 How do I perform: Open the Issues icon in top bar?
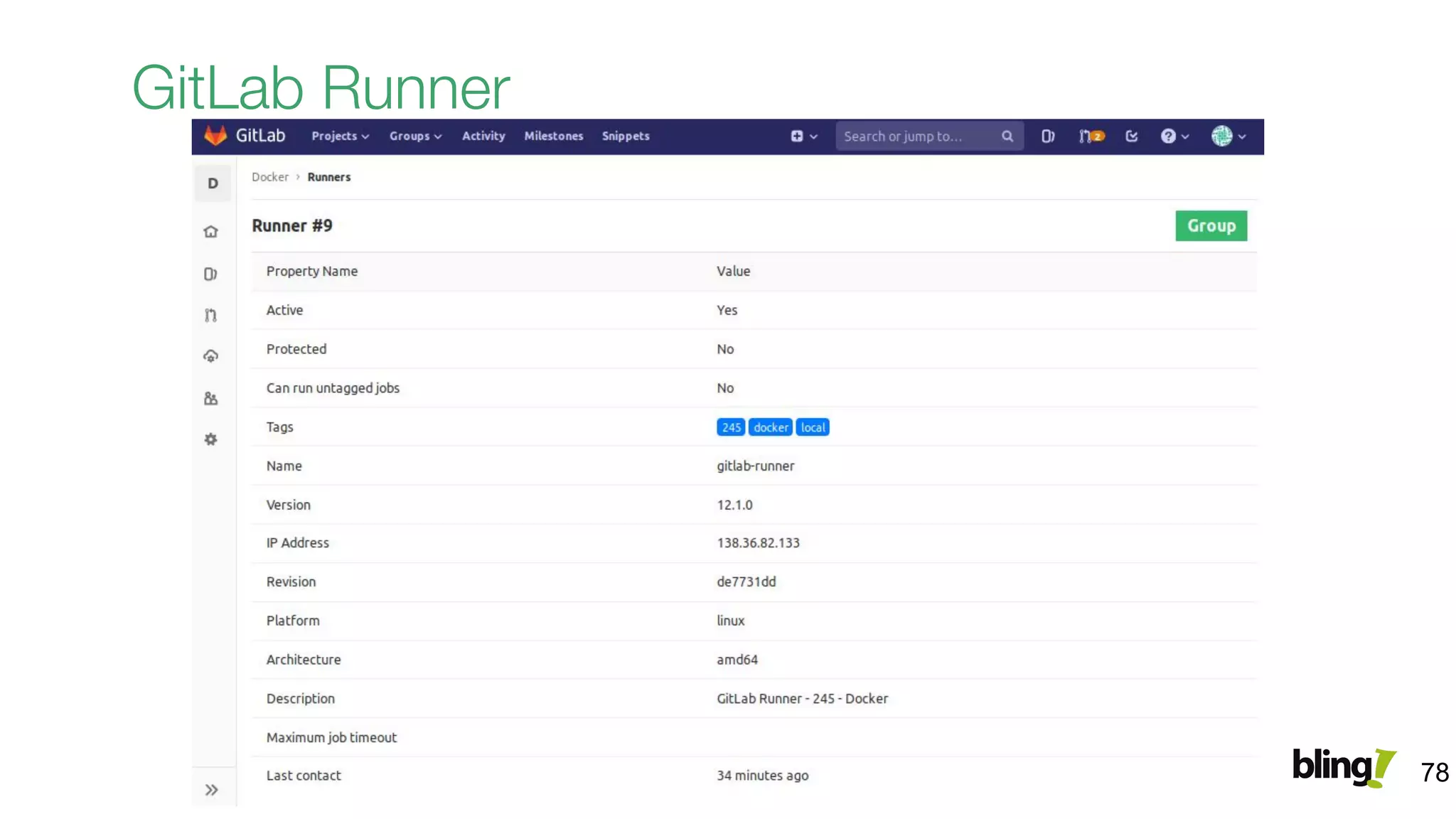pos(1048,136)
